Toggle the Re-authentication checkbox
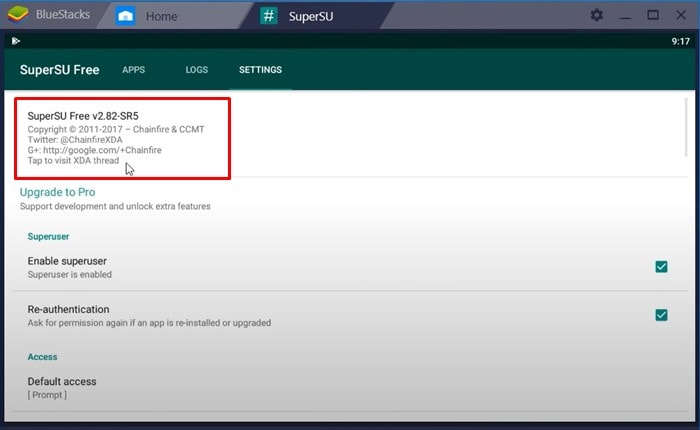This screenshot has height=430, width=700. (x=661, y=315)
